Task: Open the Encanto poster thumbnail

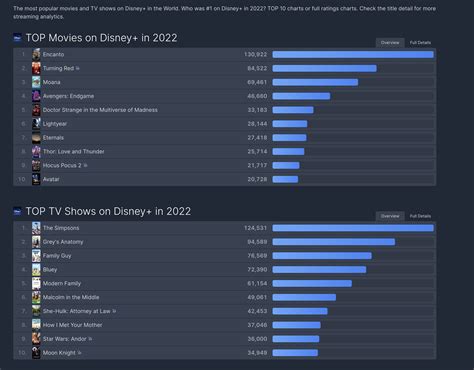Action: (x=36, y=54)
